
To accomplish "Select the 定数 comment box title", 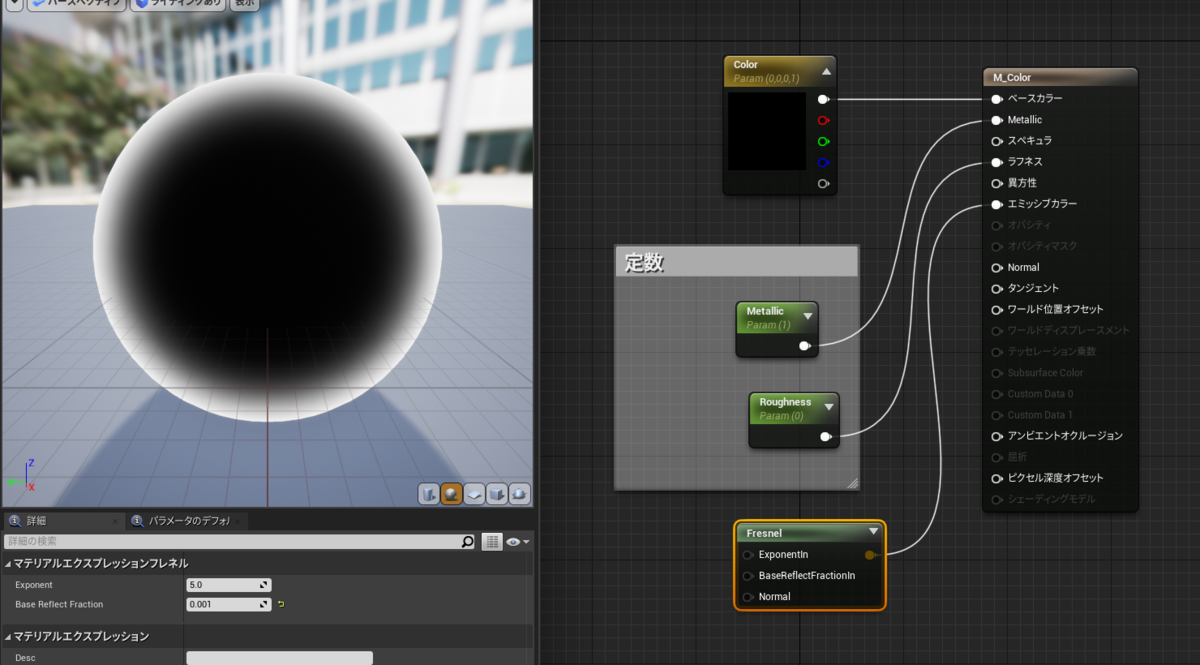I will tap(645, 263).
